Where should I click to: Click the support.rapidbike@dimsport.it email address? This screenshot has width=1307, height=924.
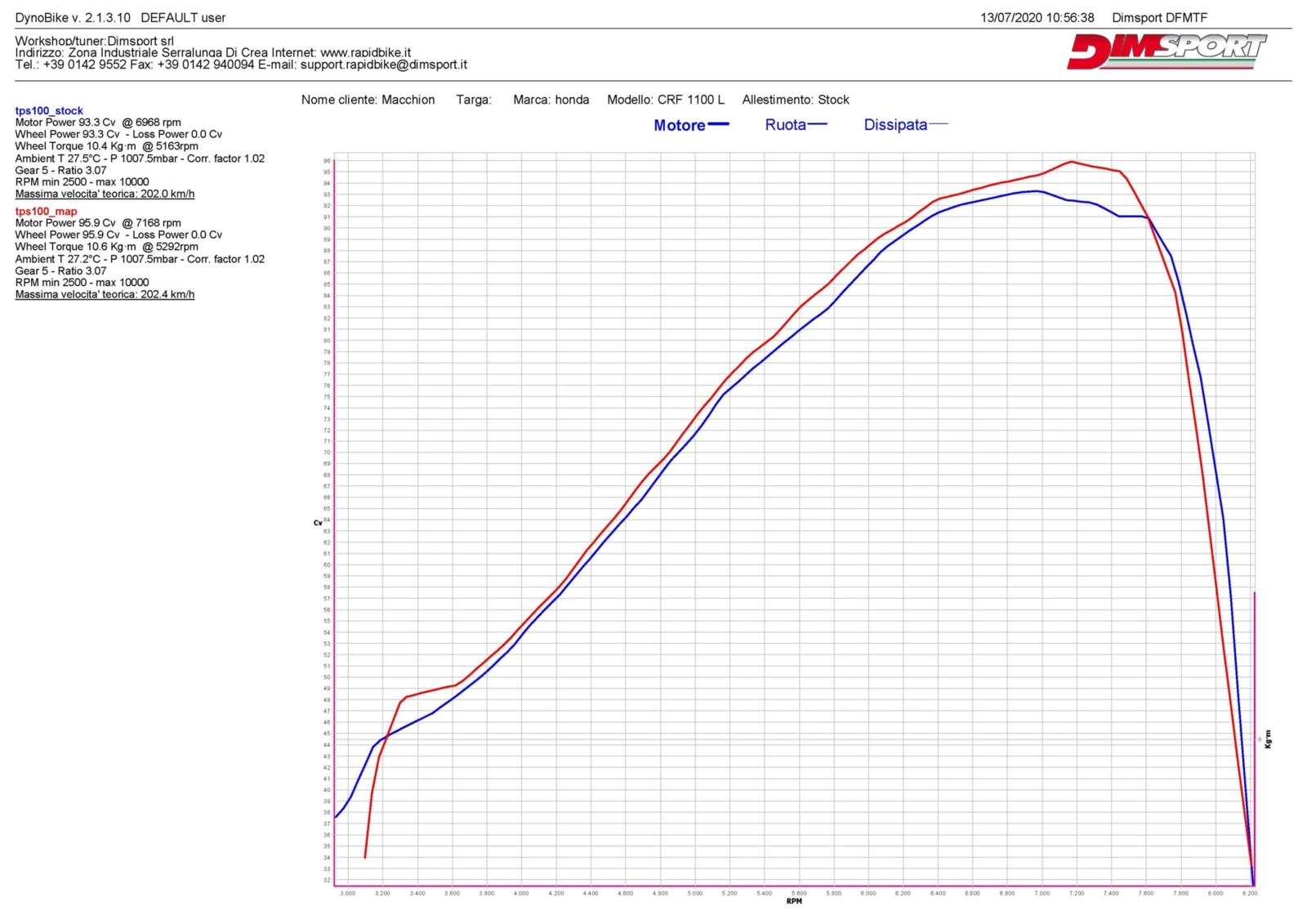(x=383, y=65)
